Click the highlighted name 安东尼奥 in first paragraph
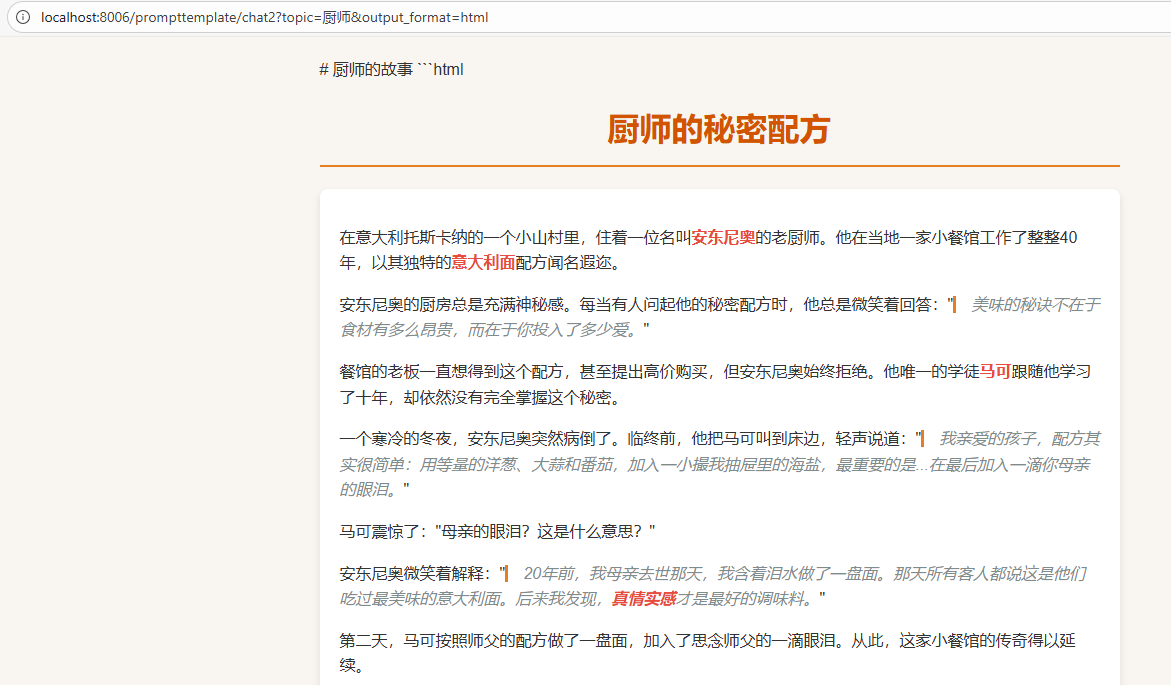1171x685 pixels. coord(723,238)
